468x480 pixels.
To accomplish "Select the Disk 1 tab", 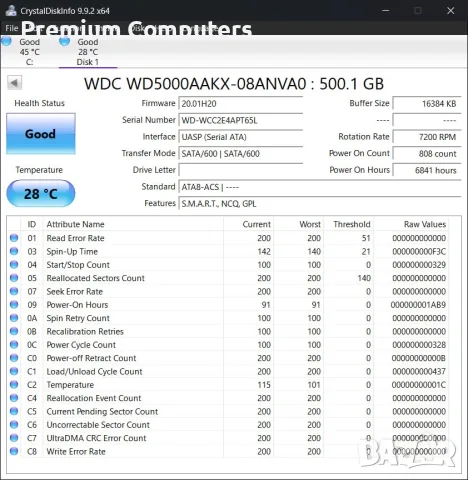I will point(88,51).
